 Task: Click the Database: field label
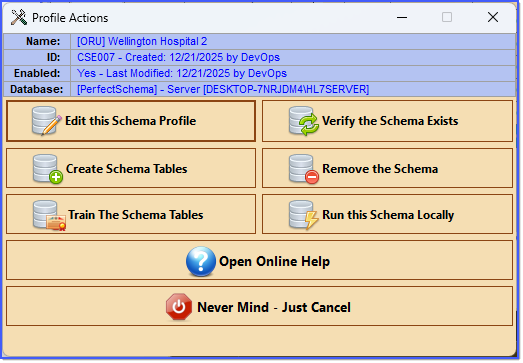coord(36,89)
